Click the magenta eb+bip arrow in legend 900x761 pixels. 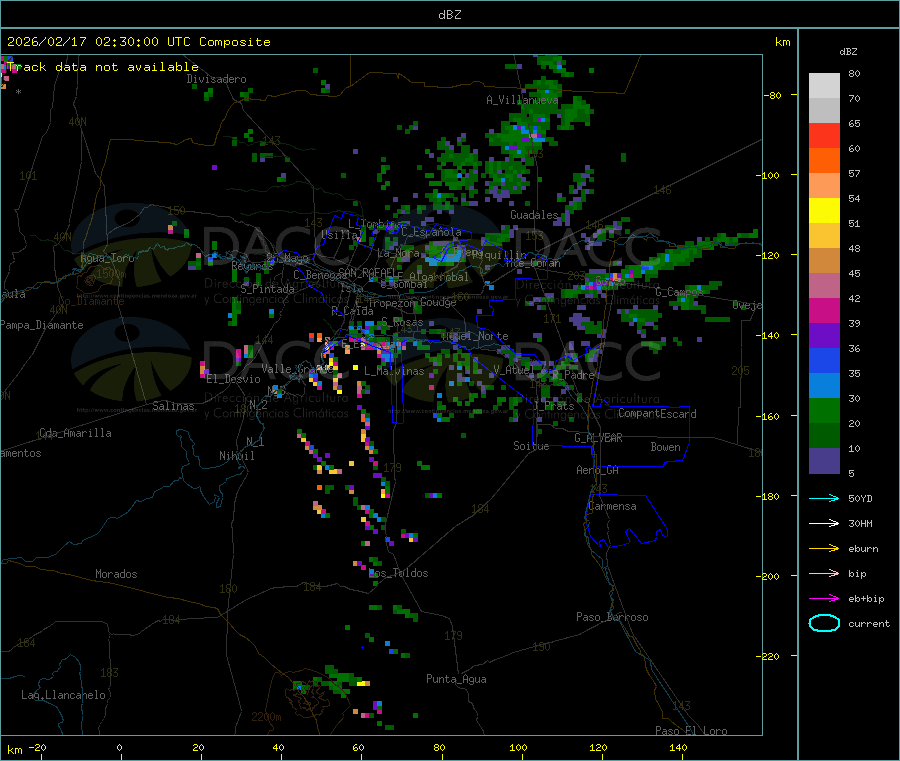[x=824, y=599]
